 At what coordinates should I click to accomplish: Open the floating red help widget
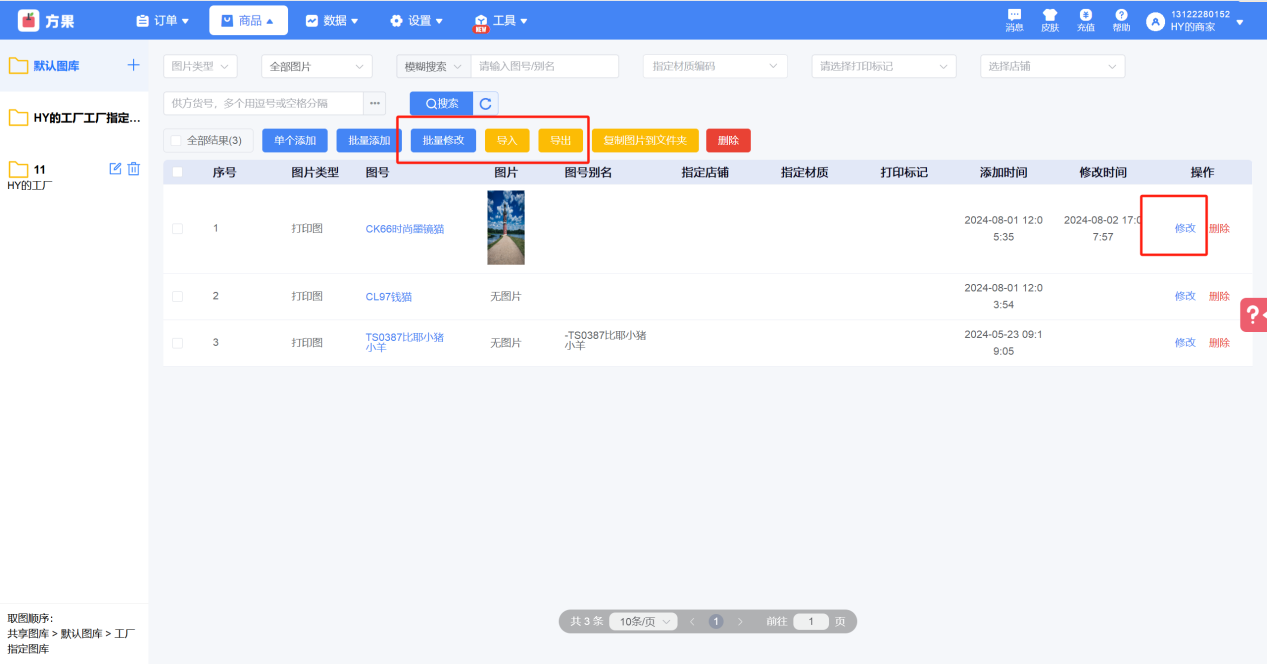(1254, 314)
